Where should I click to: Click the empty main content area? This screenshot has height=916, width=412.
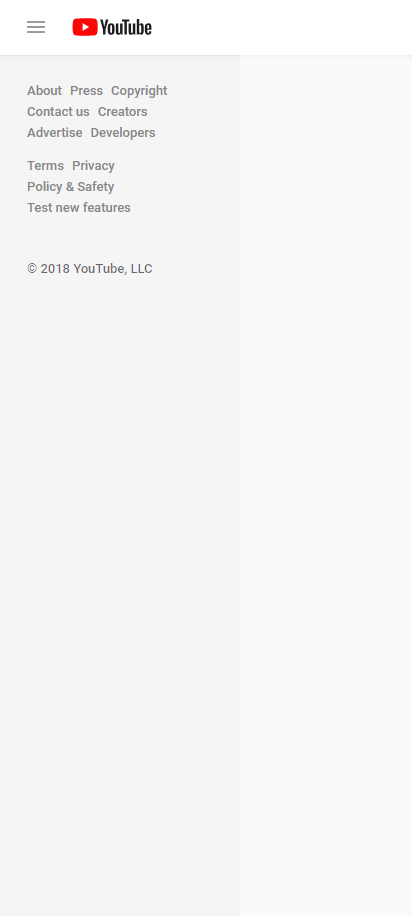tap(326, 485)
